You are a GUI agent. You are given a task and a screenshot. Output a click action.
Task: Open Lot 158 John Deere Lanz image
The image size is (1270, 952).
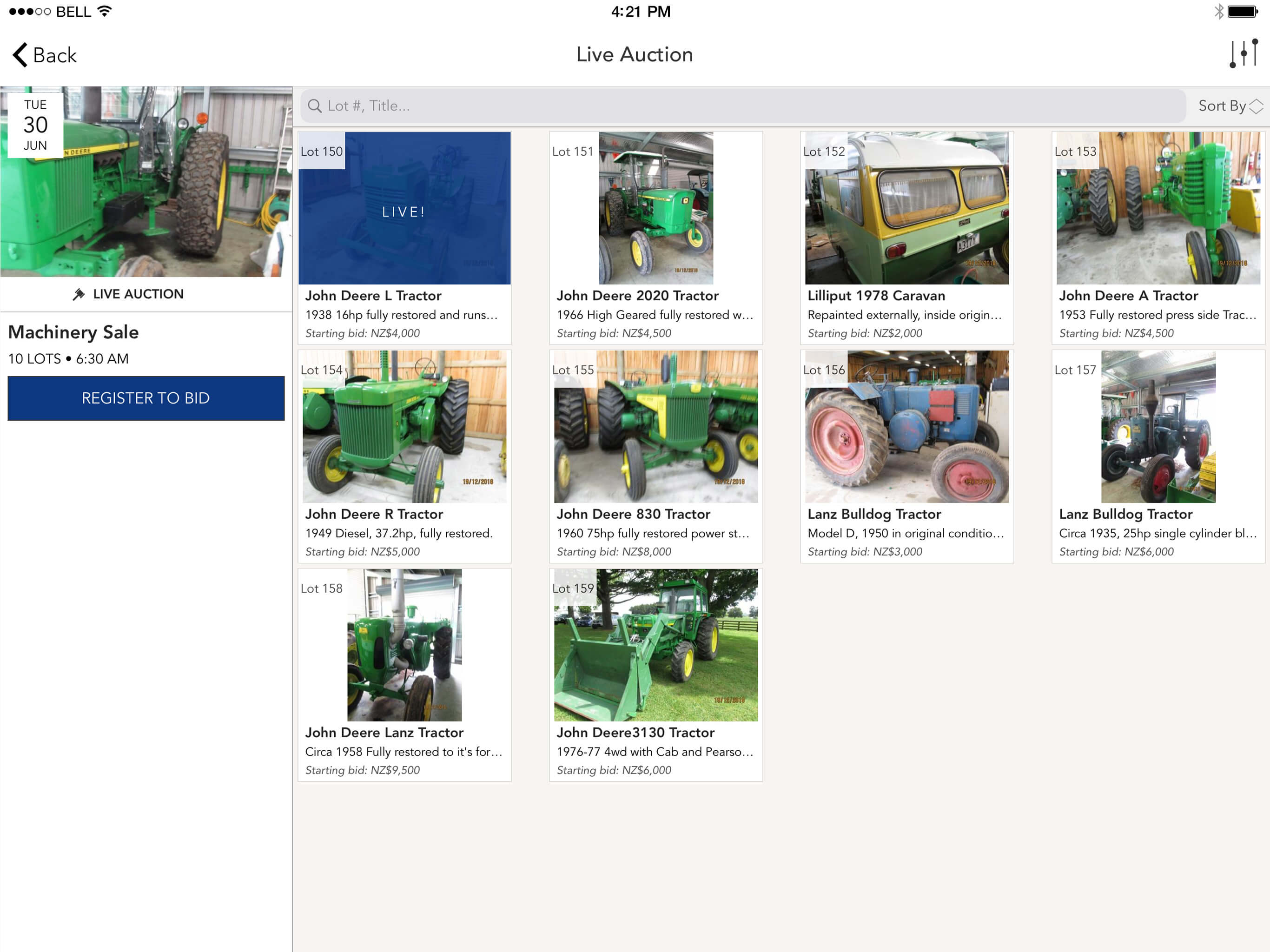[x=405, y=645]
